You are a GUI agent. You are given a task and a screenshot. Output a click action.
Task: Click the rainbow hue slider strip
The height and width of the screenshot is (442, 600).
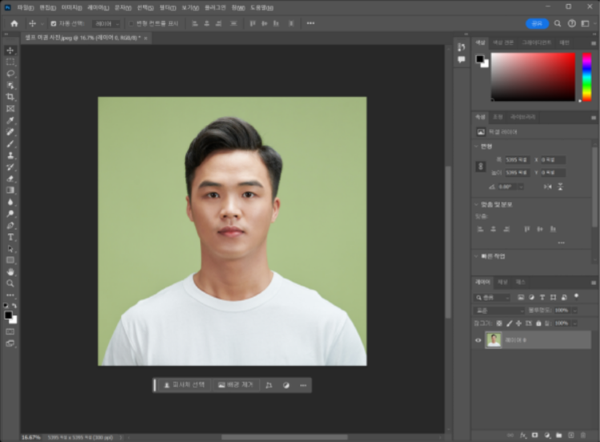click(x=587, y=77)
